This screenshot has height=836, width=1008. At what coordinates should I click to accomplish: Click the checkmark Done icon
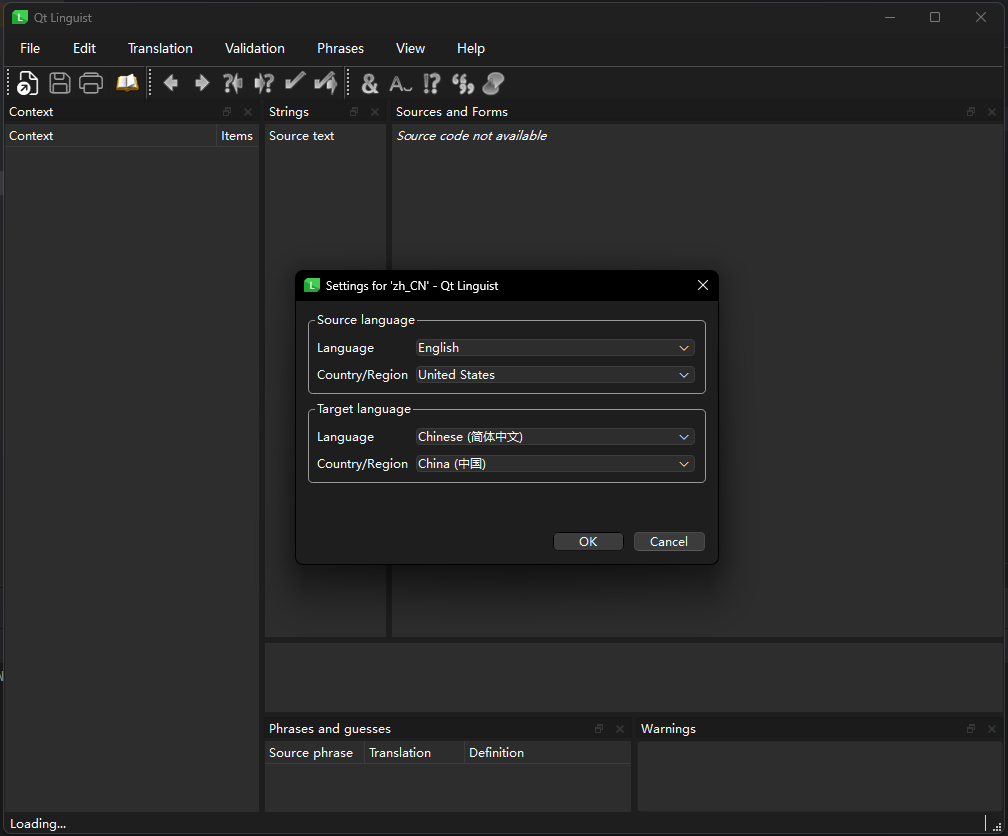295,83
